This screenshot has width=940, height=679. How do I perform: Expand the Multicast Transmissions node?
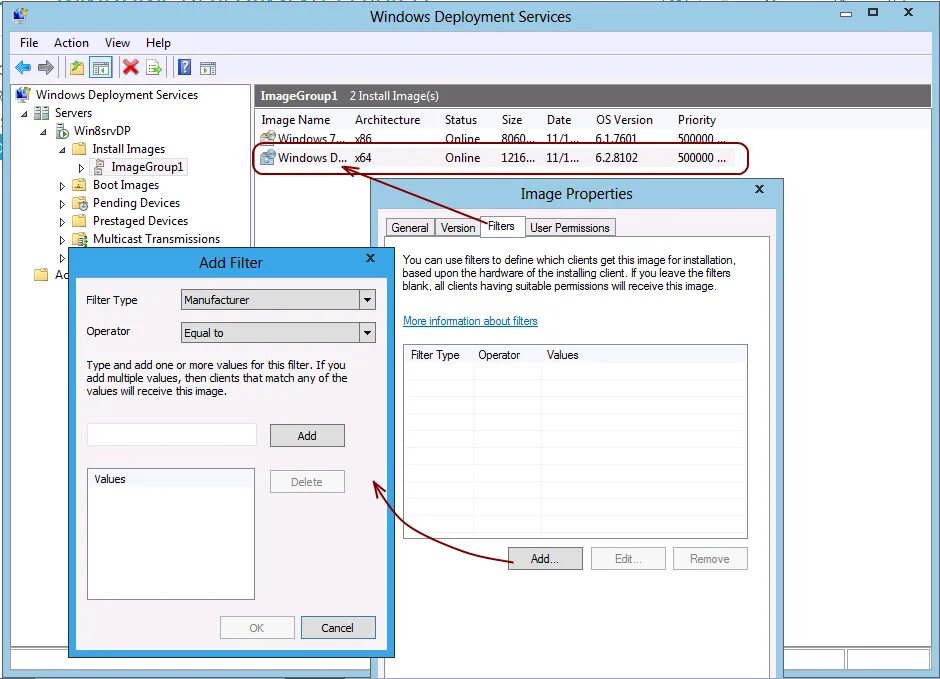tap(62, 240)
